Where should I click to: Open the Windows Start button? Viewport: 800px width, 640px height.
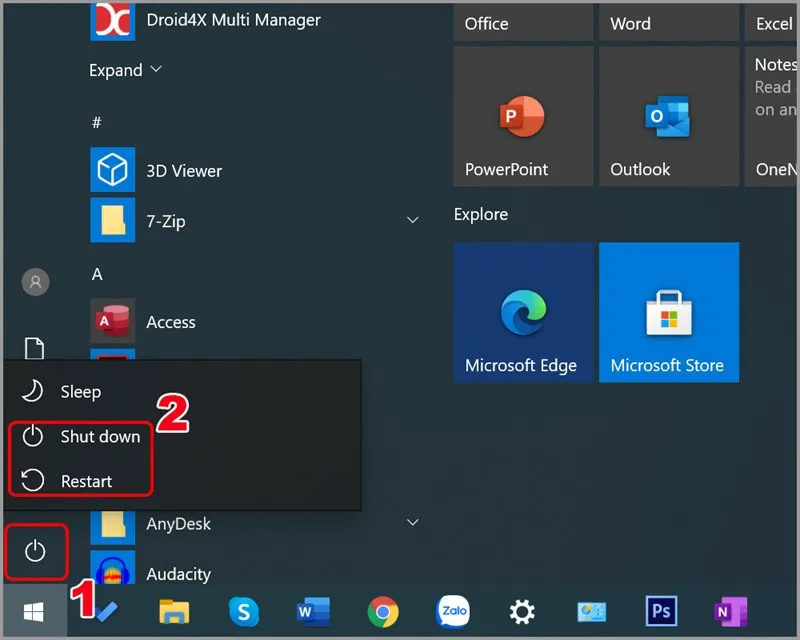(33, 610)
